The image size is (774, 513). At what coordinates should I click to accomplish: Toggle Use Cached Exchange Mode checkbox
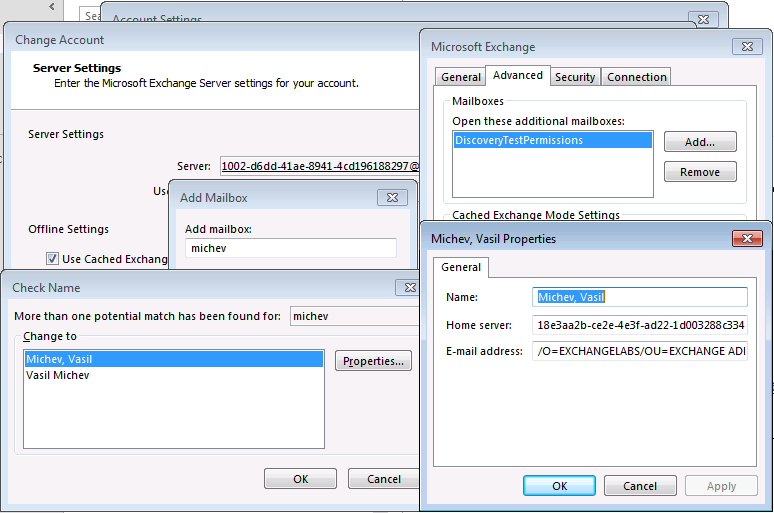coord(52,259)
